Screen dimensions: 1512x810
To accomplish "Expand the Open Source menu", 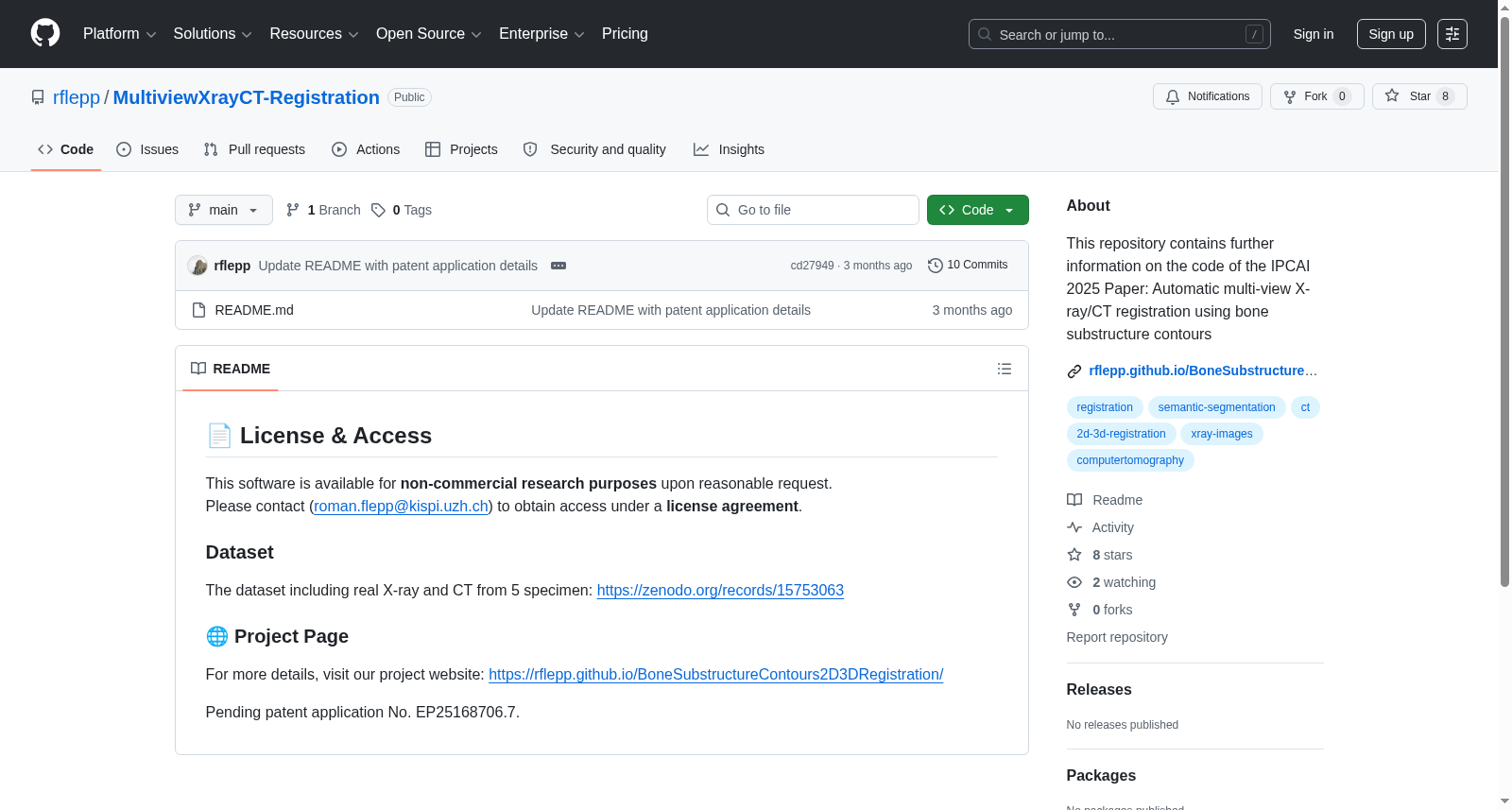I will [x=429, y=34].
